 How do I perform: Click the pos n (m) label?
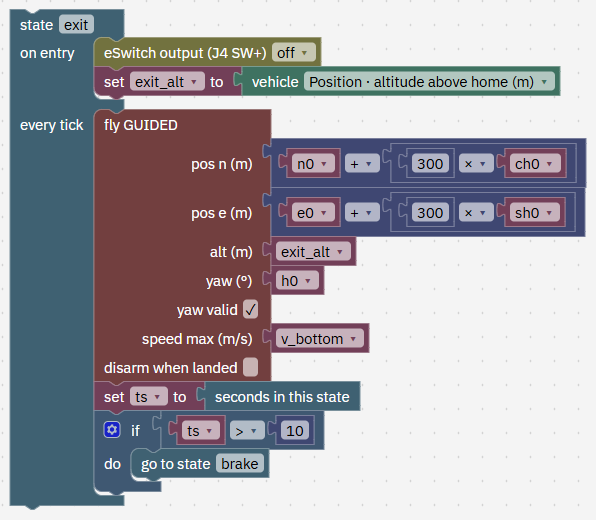[x=222, y=164]
